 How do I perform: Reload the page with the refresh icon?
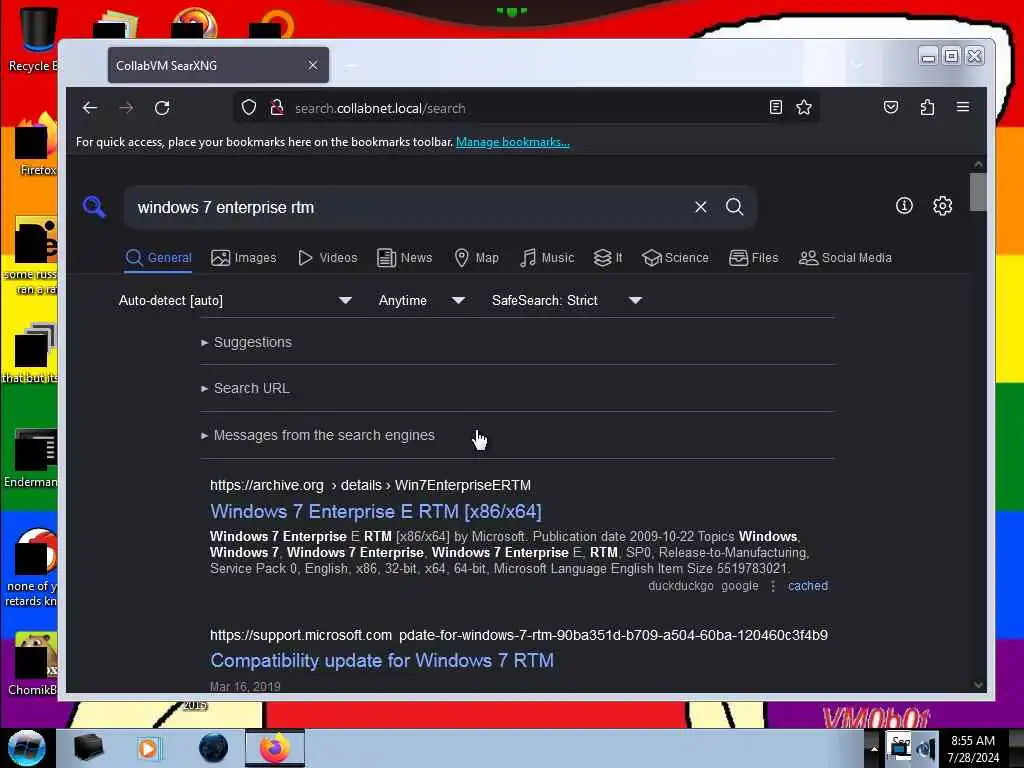point(162,108)
